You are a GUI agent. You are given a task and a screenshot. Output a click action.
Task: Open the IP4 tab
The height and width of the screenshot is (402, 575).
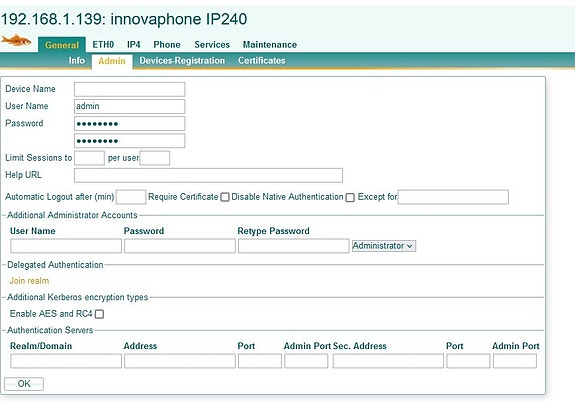pyautogui.click(x=133, y=45)
